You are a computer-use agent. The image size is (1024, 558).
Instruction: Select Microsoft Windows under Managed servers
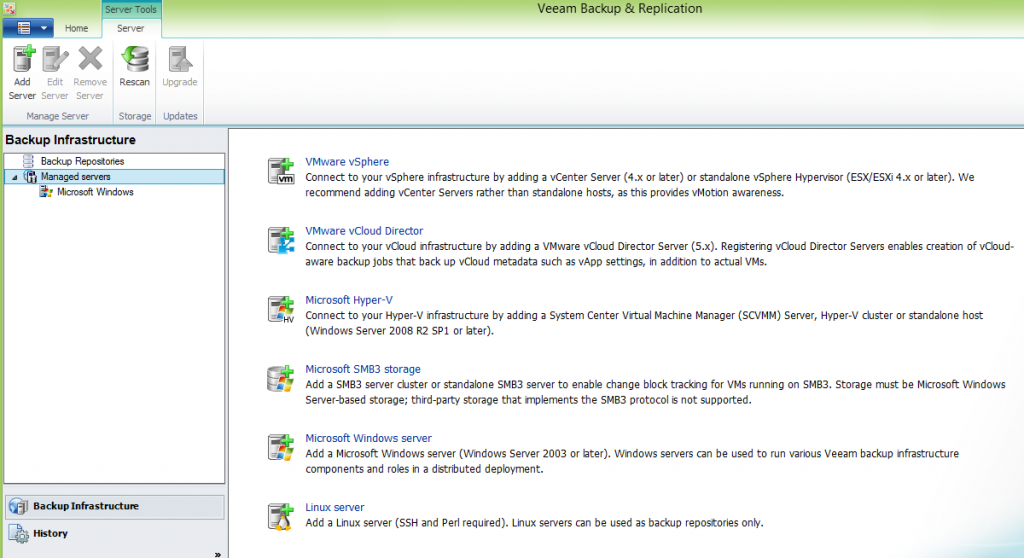pyautogui.click(x=95, y=192)
